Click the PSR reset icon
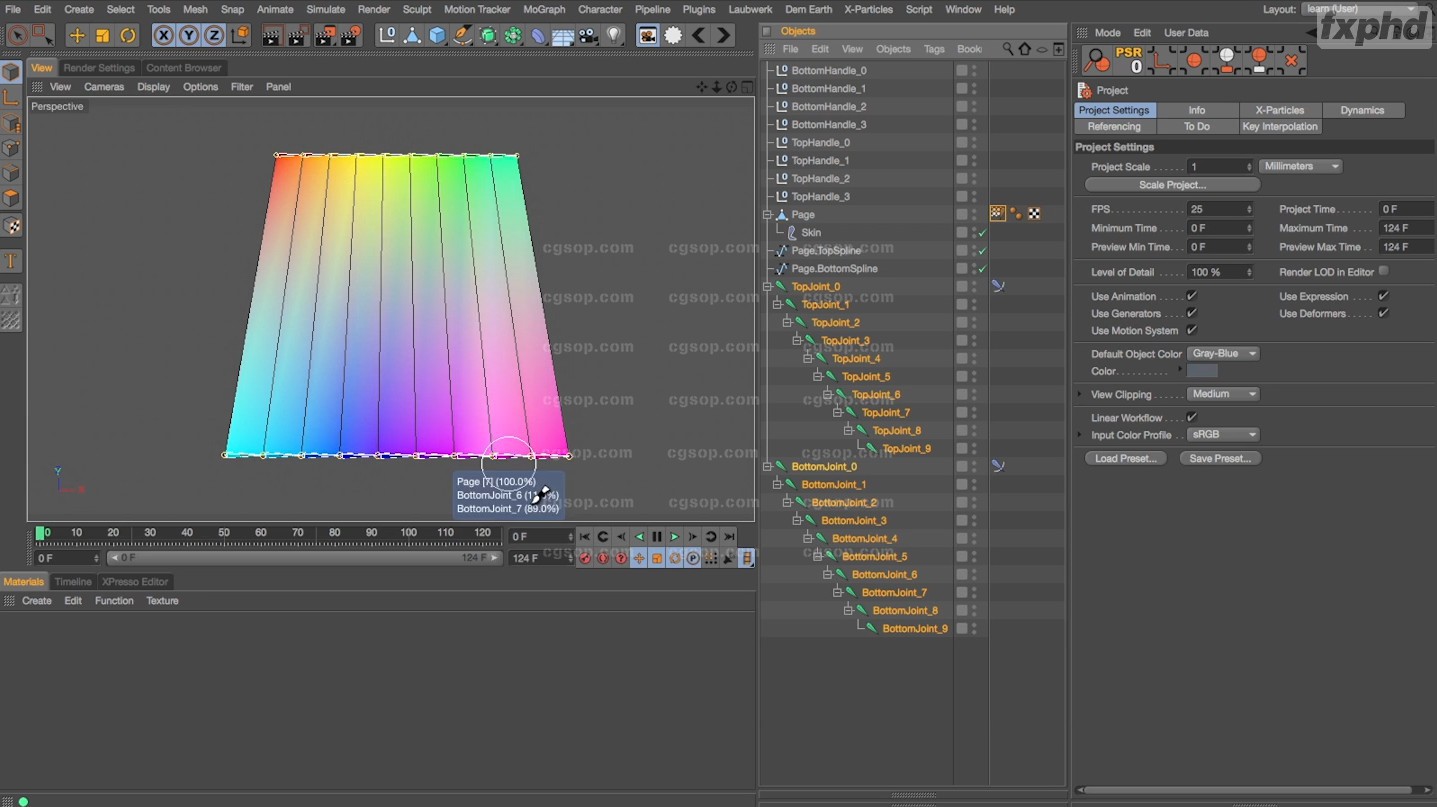Screen dimensions: 1437x807 tap(1128, 60)
